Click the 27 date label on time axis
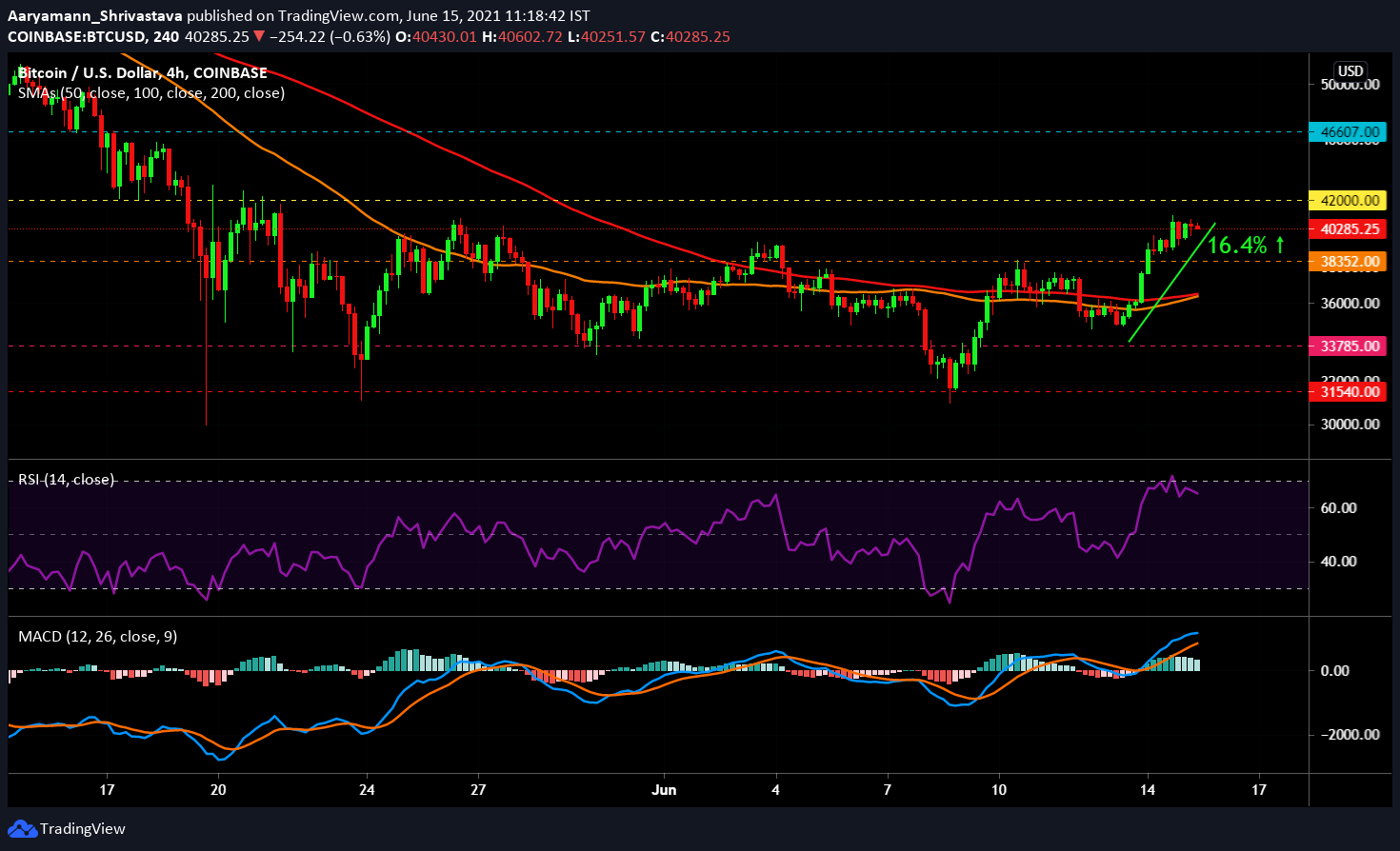This screenshot has height=851, width=1400. coord(478,789)
